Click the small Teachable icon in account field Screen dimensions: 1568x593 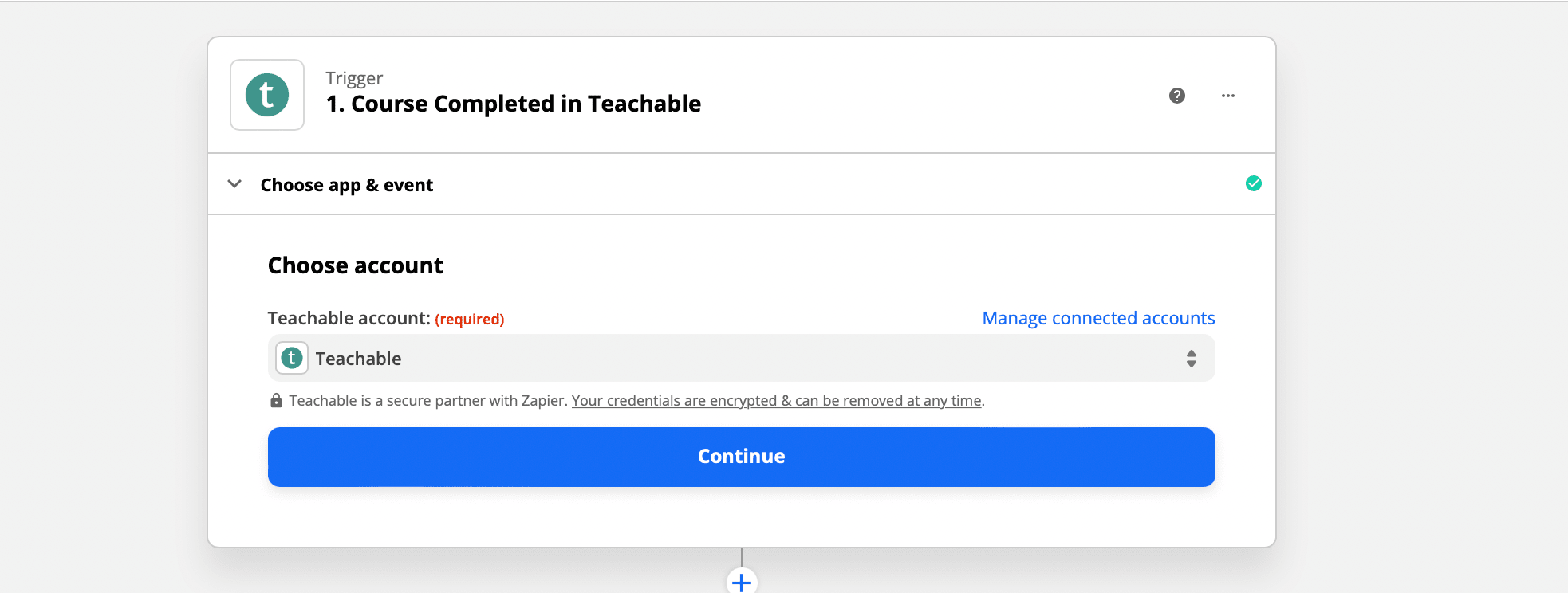coord(292,359)
